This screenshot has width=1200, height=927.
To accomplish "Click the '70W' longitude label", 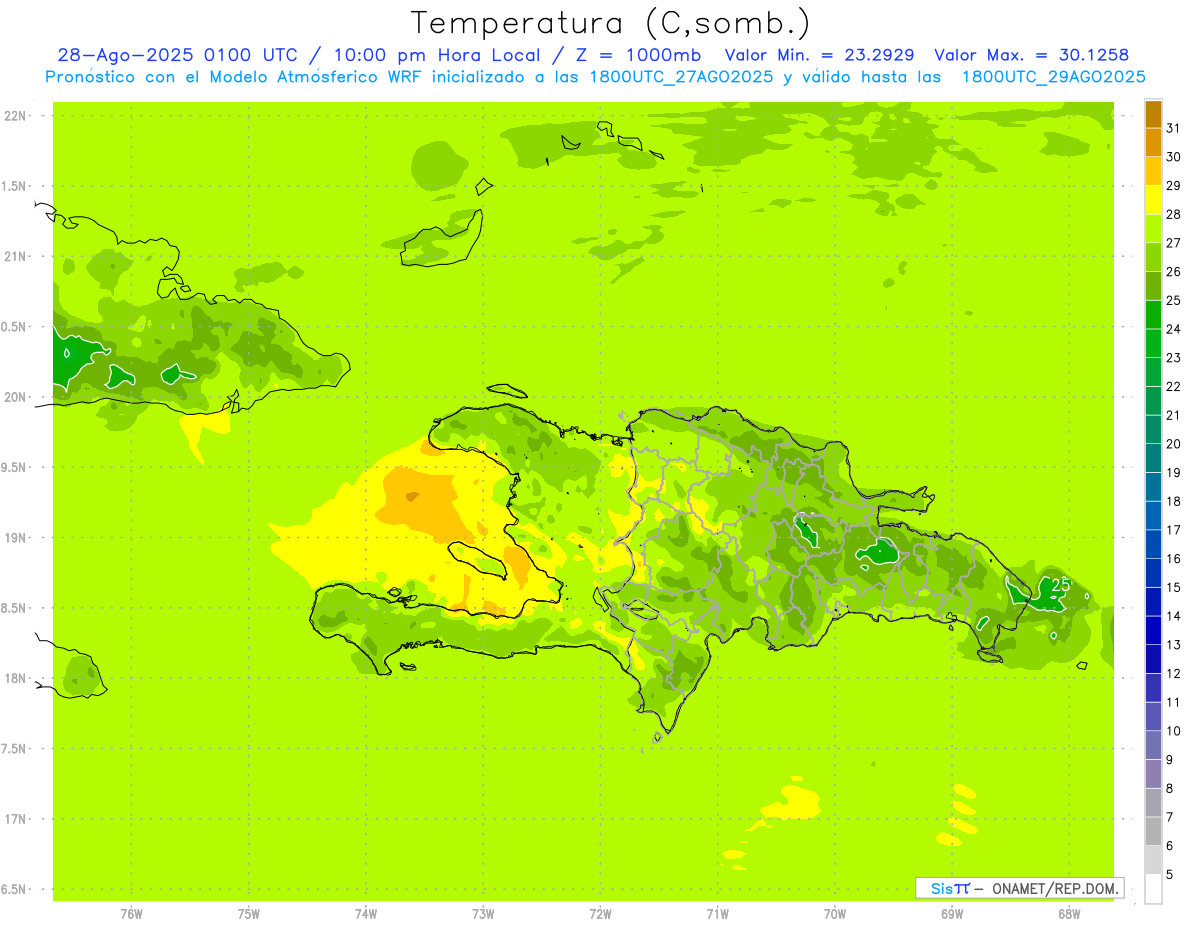I will coord(835,914).
